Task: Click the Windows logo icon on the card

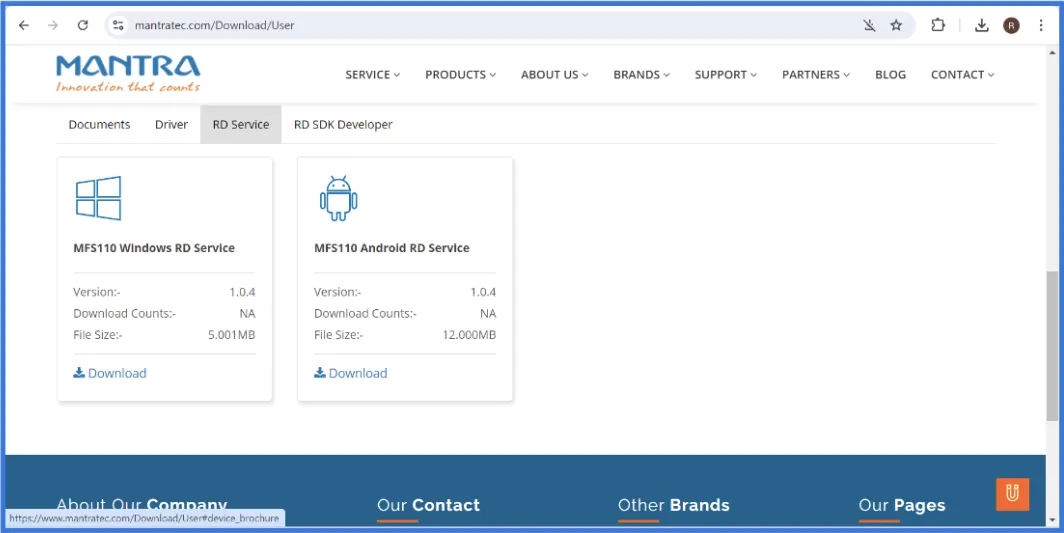Action: [x=98, y=198]
